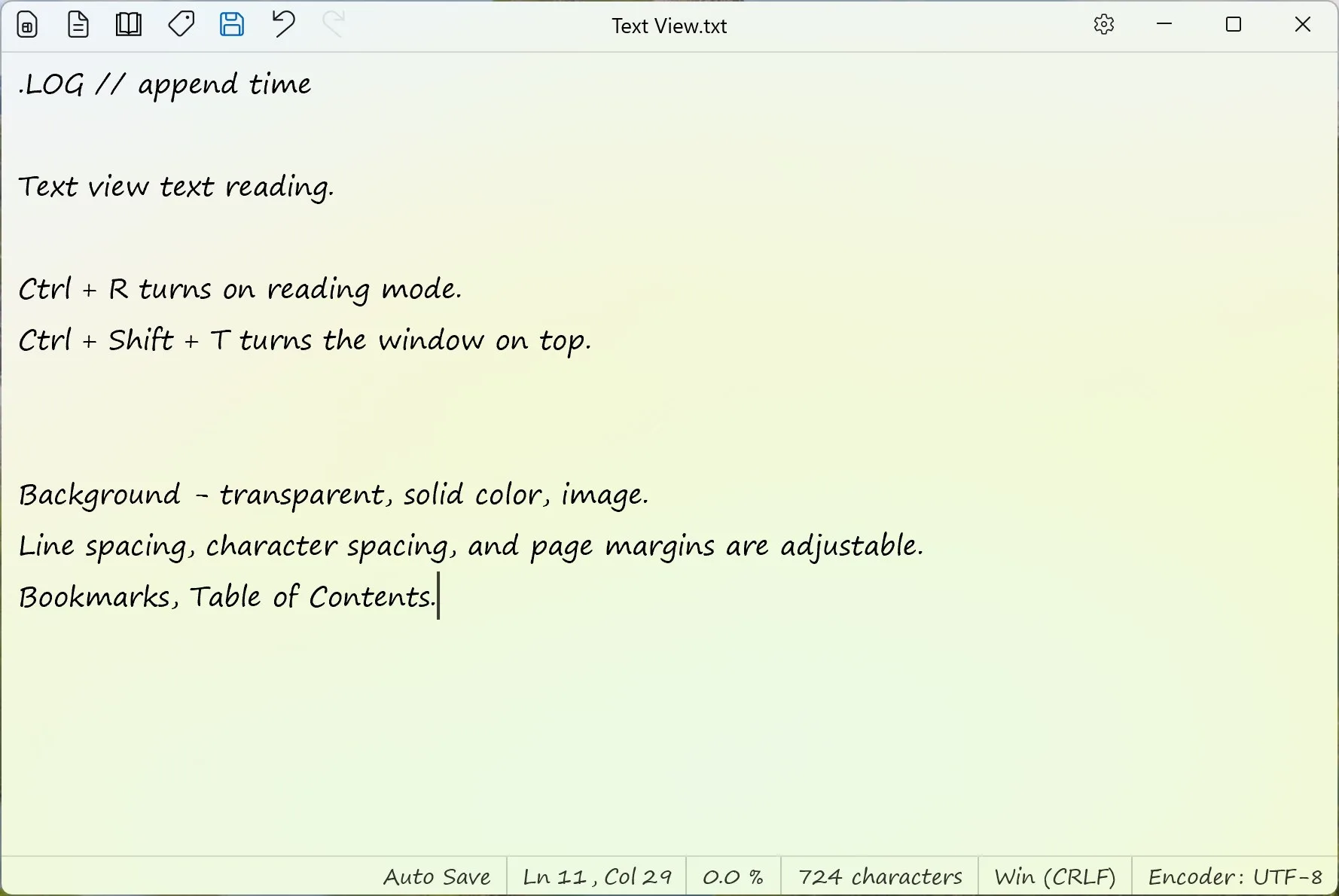Click the line starting with 'Line spacing, character spacing'
The width and height of the screenshot is (1339, 896).
(x=471, y=546)
